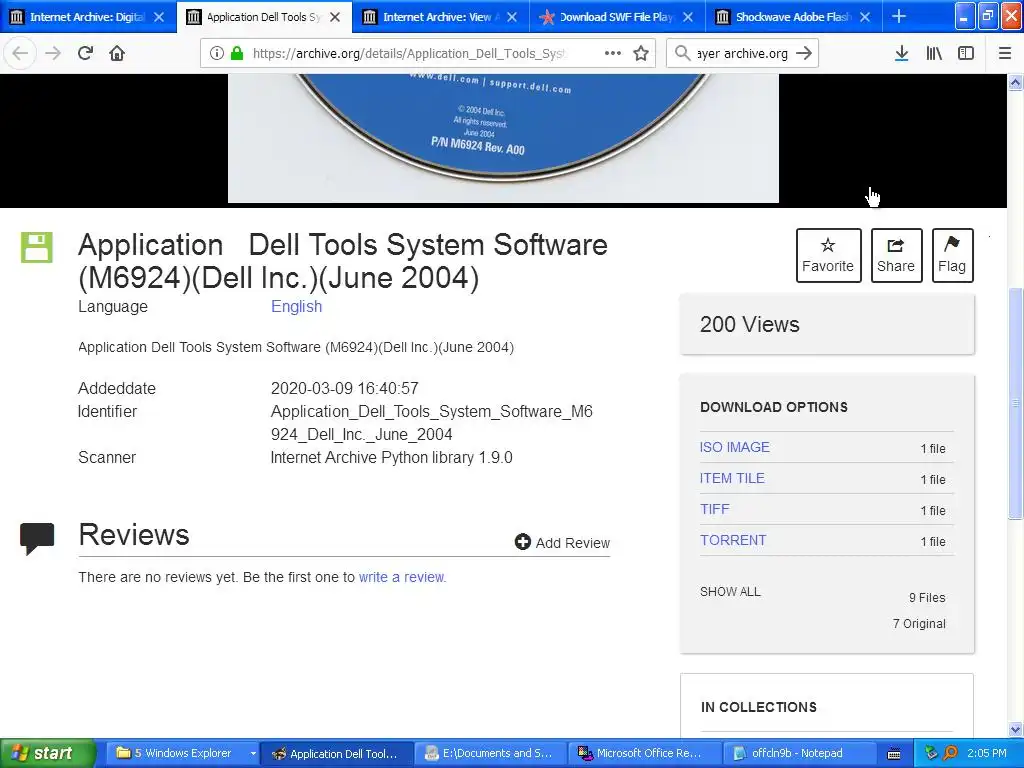Click the green floppy software icon
The image size is (1024, 768).
[37, 248]
